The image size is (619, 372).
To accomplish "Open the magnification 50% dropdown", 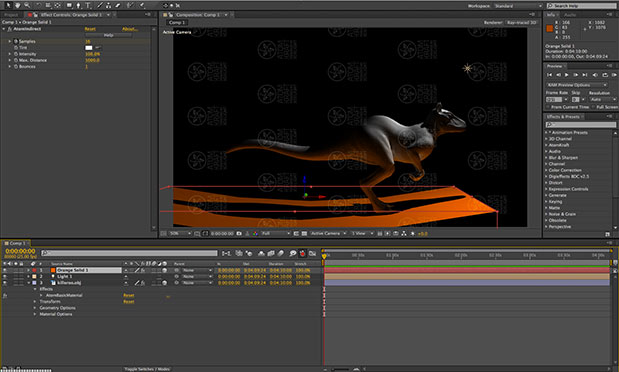I will (x=180, y=233).
